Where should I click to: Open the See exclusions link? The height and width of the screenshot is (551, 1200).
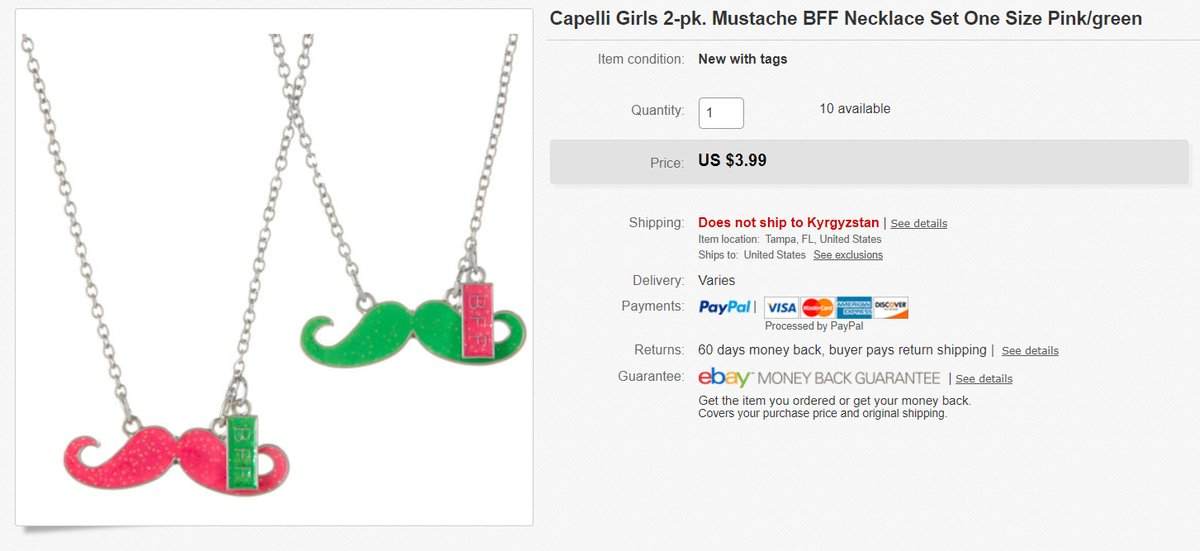(x=848, y=255)
